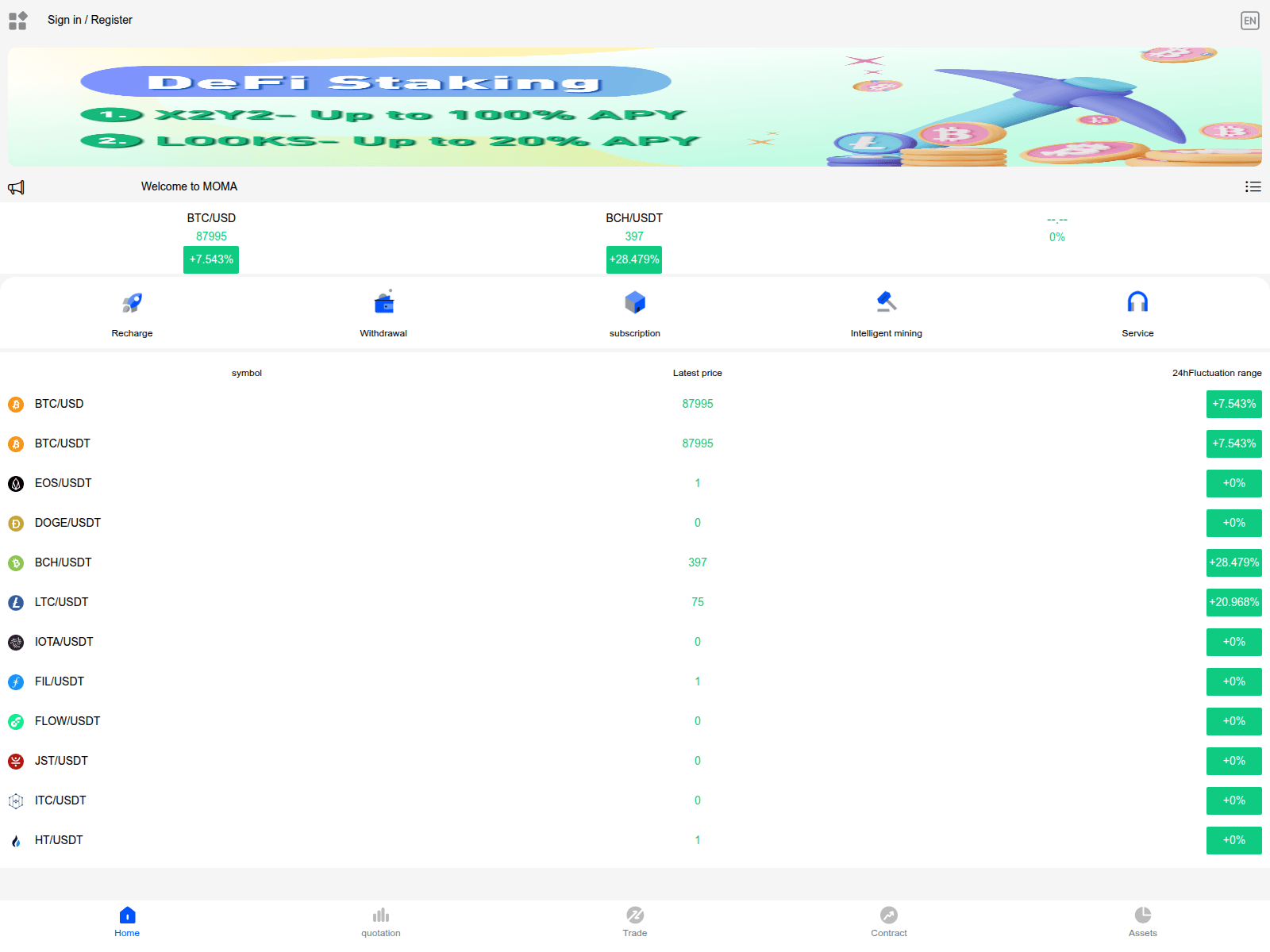Open the ITC/USDT market row
Image resolution: width=1270 pixels, height=952 pixels.
pyautogui.click(x=635, y=800)
